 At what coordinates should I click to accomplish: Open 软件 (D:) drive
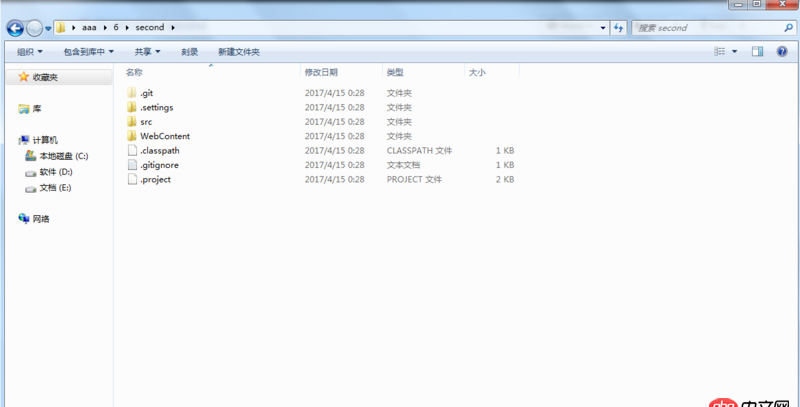click(x=56, y=172)
